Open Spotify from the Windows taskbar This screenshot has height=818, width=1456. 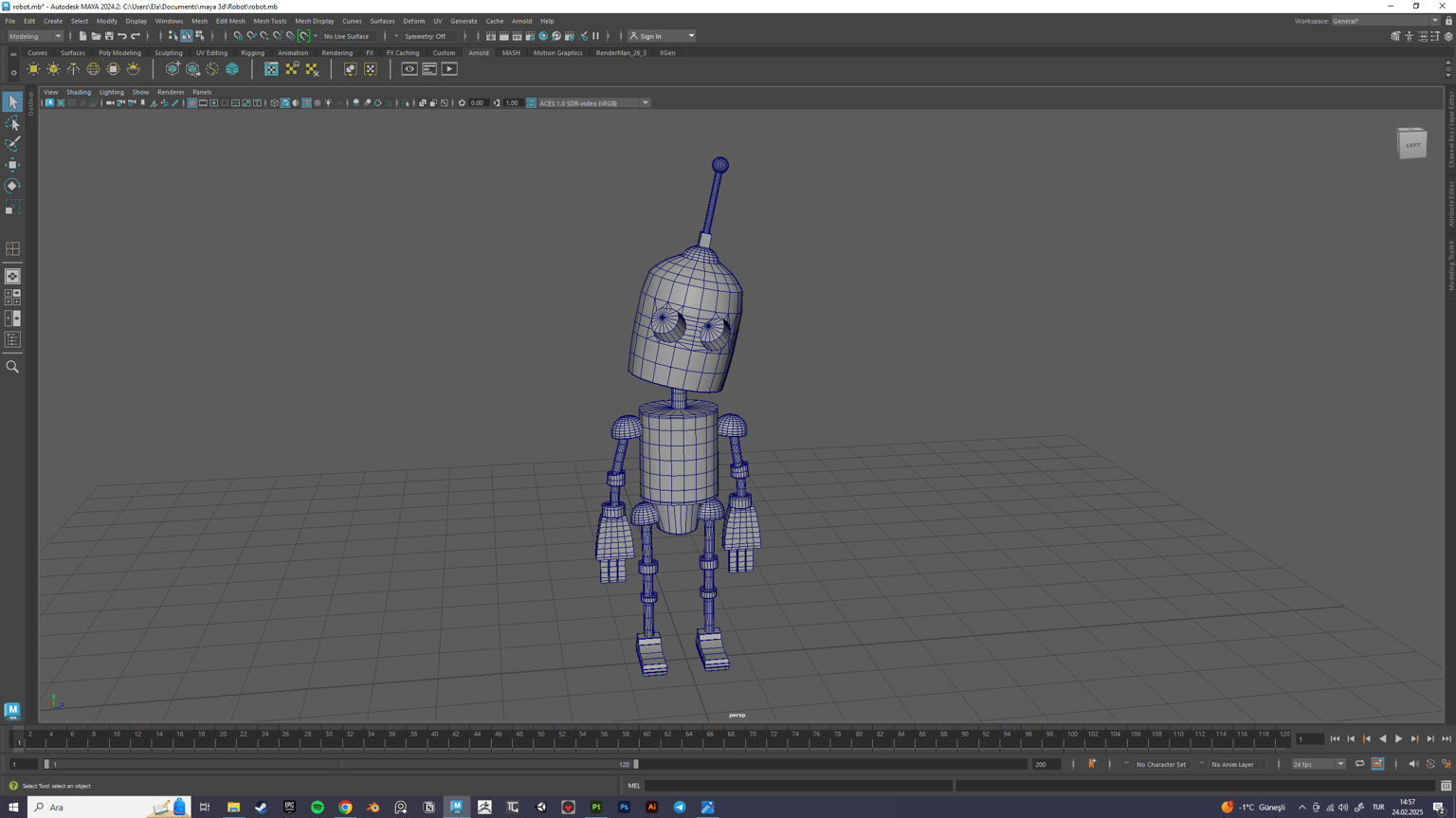click(318, 808)
